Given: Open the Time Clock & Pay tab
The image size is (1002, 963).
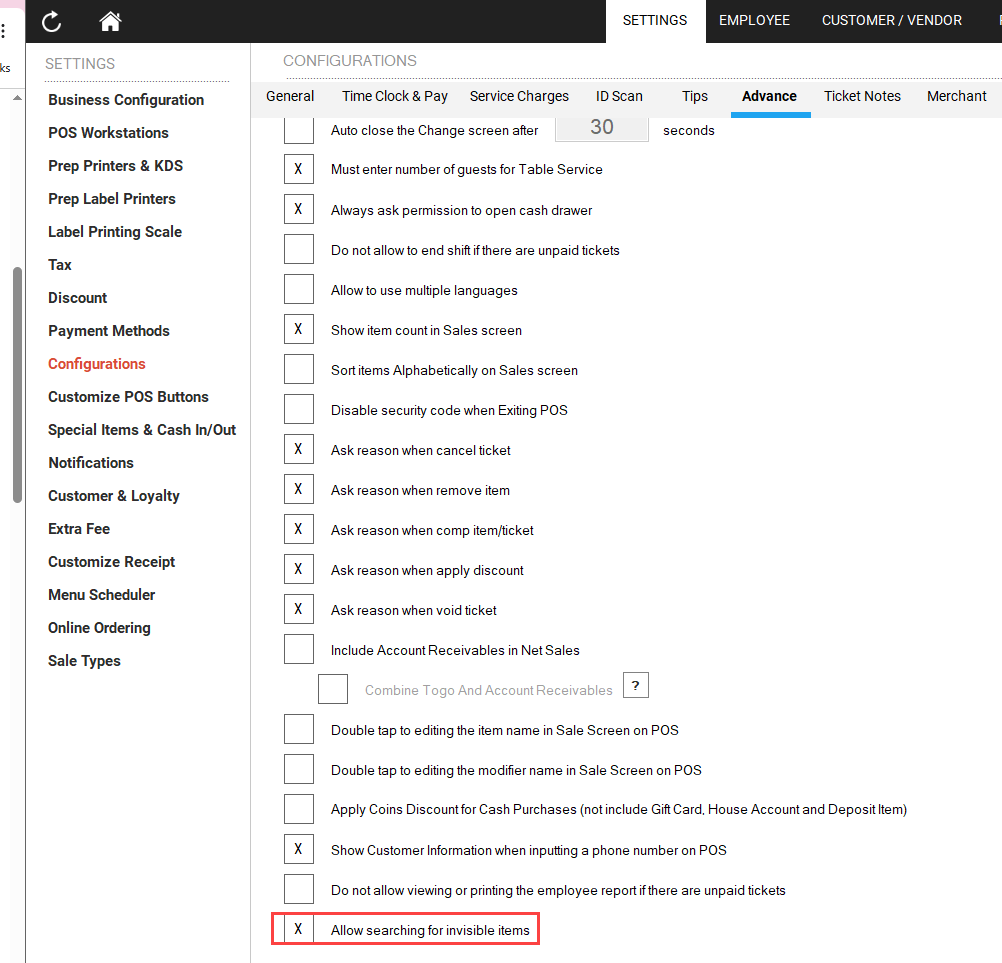Looking at the screenshot, I should pyautogui.click(x=394, y=96).
